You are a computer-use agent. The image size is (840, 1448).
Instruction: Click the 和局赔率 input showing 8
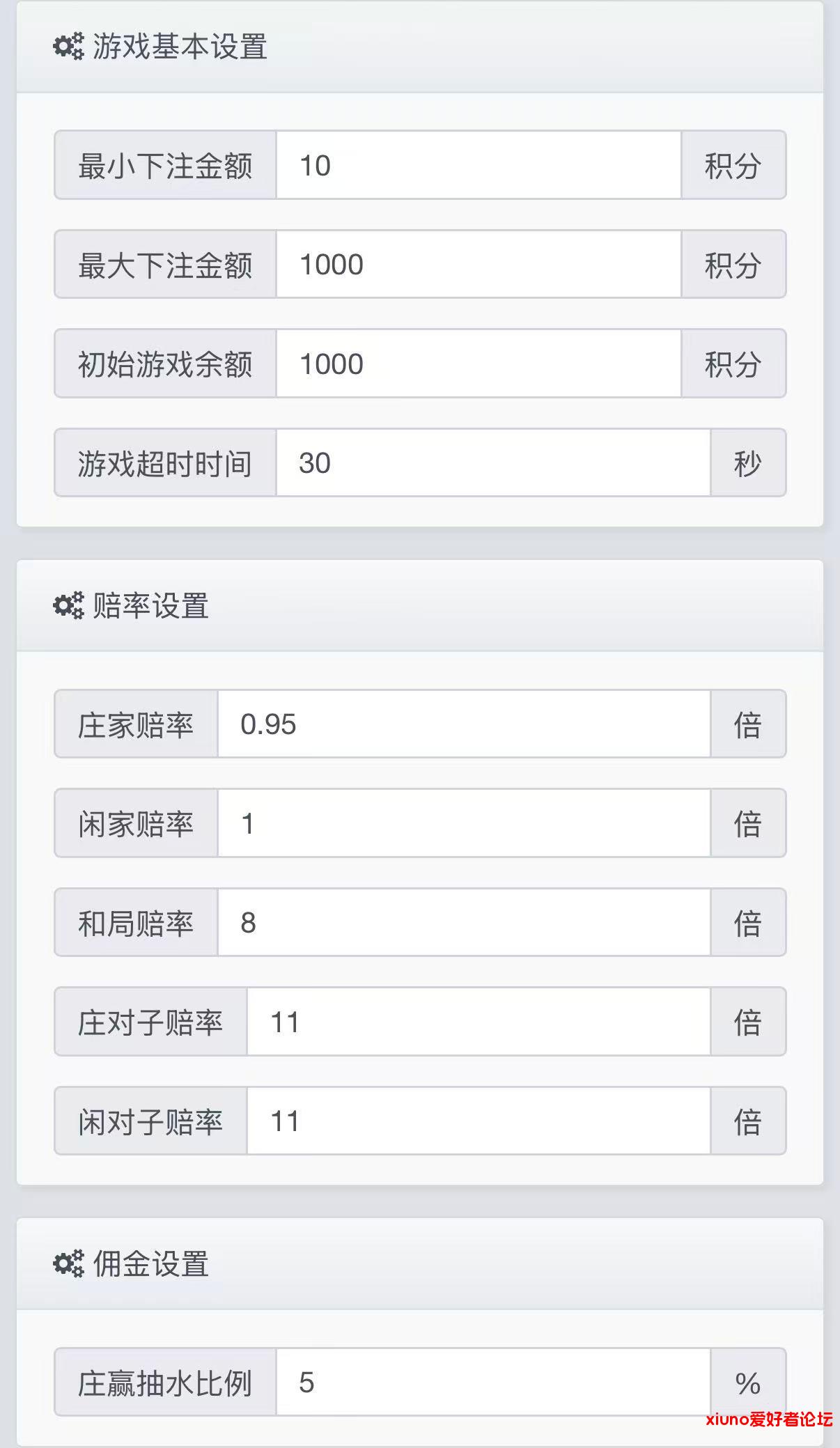click(463, 923)
